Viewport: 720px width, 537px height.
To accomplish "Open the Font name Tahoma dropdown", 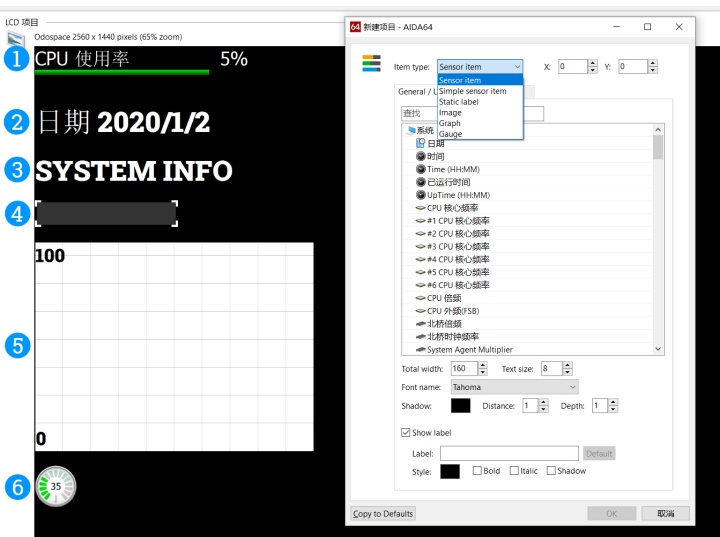I will [514, 387].
